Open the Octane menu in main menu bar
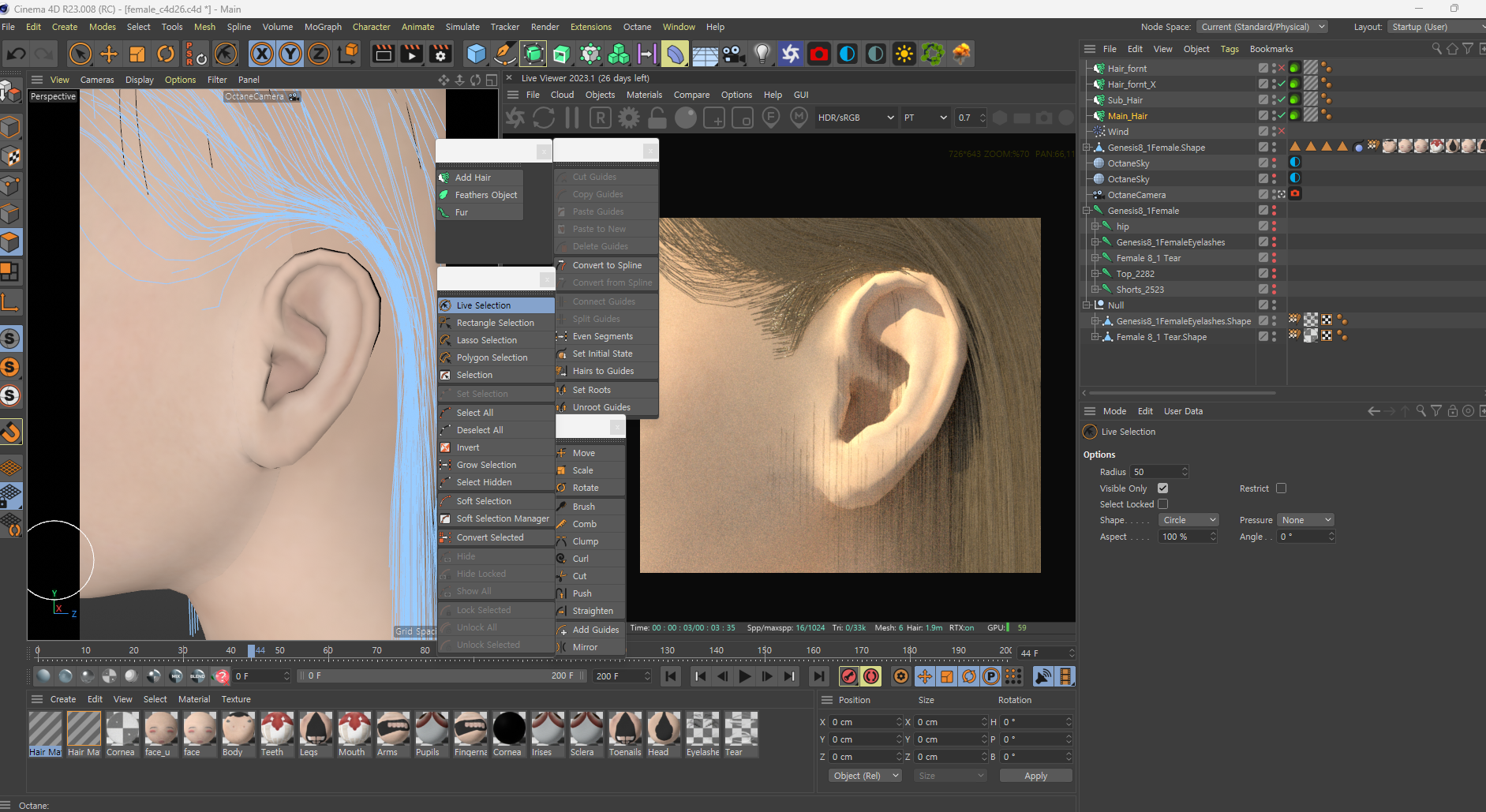Screen dimensions: 1486x812 tap(637, 27)
